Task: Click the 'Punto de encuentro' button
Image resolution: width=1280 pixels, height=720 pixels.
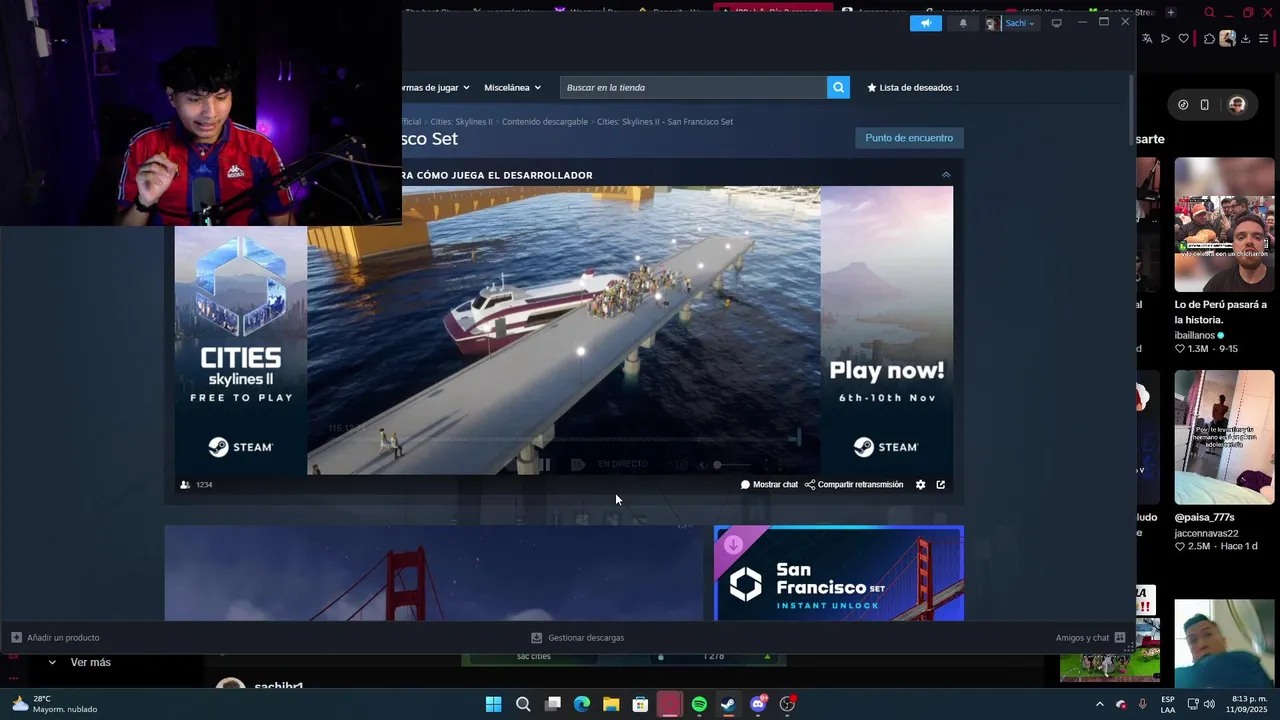Action: point(909,138)
